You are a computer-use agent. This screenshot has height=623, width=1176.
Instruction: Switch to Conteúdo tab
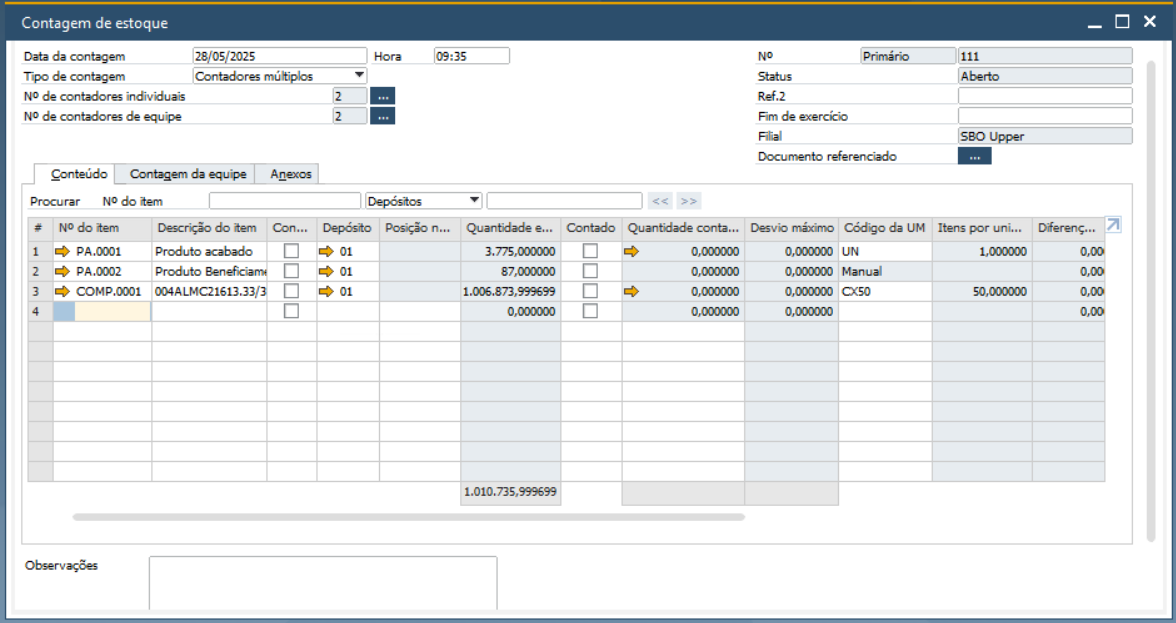(79, 174)
